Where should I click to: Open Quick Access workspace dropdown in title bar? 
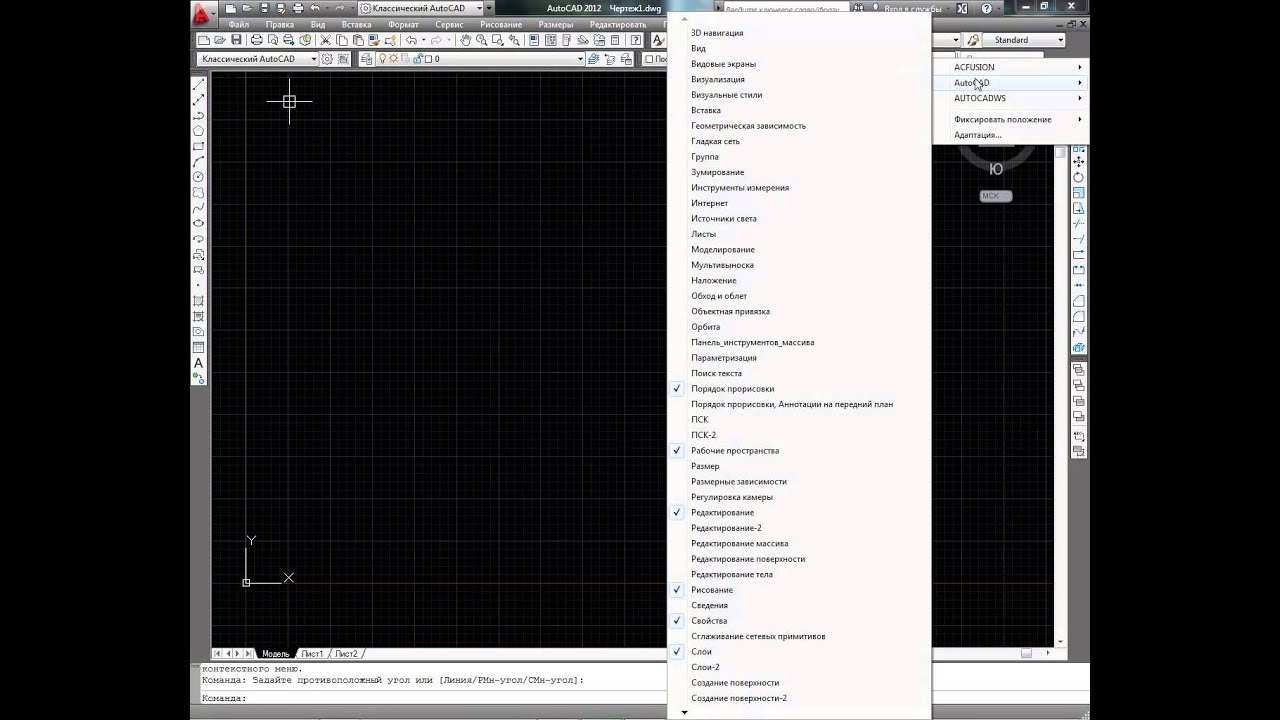point(478,8)
